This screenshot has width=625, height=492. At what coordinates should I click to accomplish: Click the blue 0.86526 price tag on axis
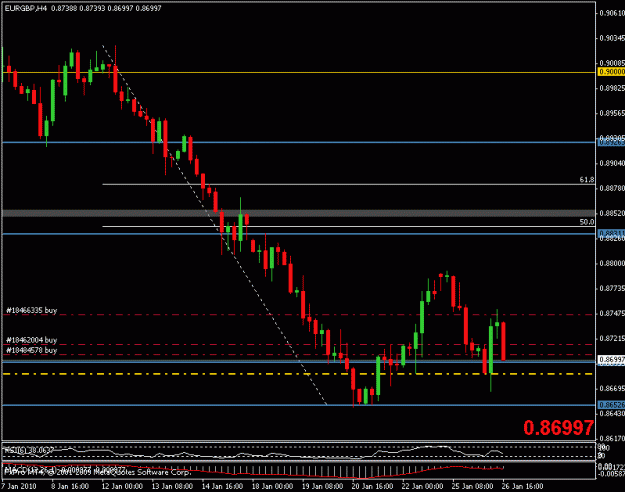611,405
